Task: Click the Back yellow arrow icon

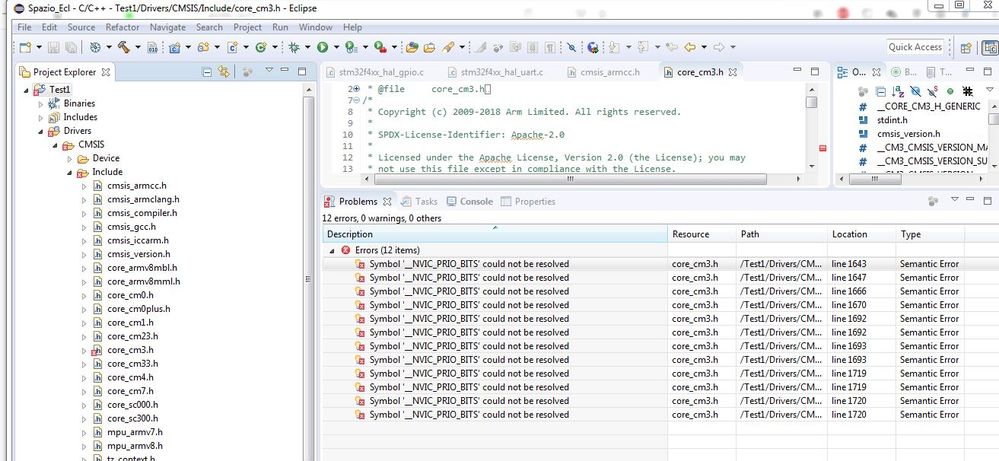Action: (x=689, y=47)
